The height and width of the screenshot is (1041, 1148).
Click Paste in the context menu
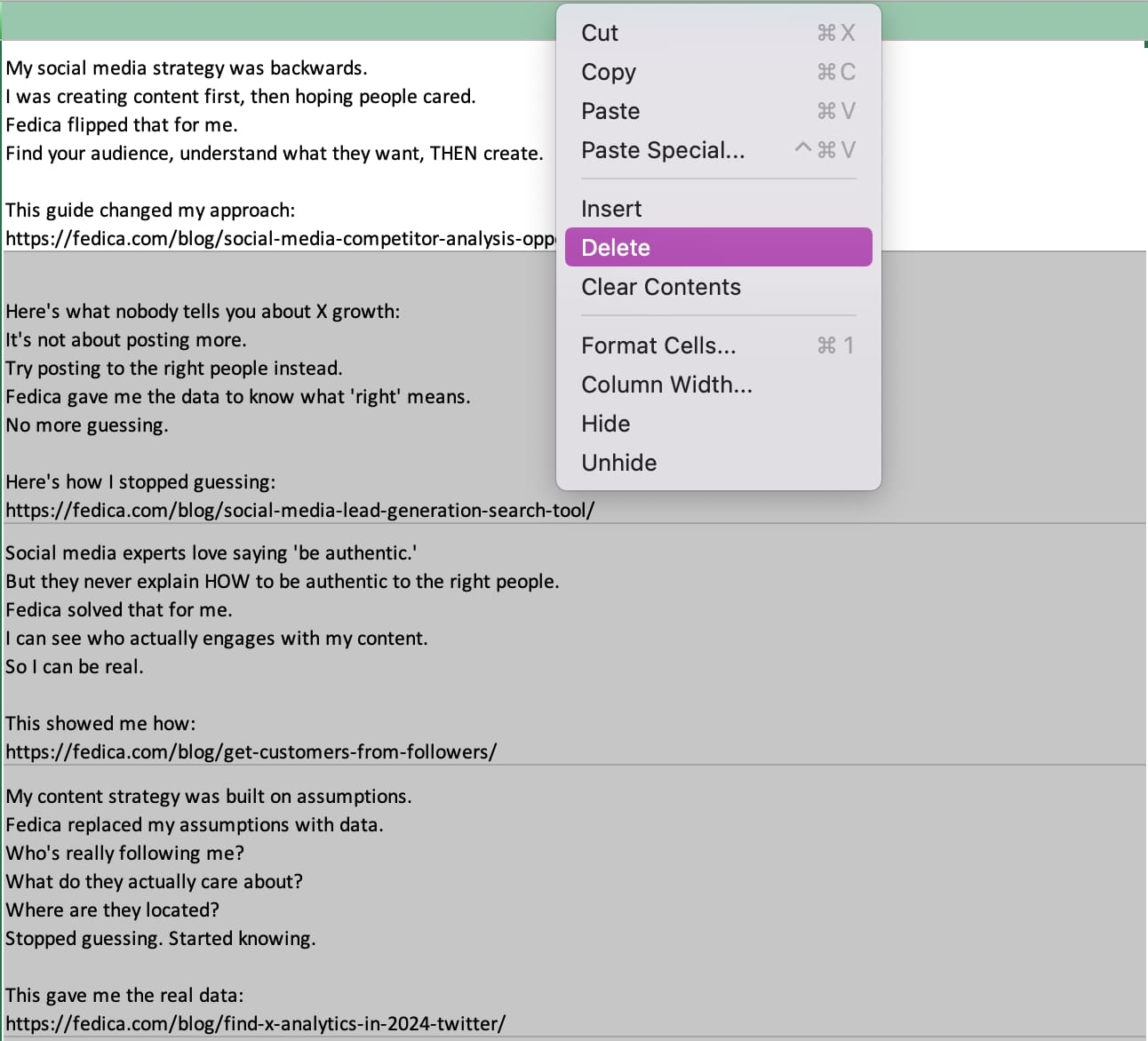coord(610,111)
